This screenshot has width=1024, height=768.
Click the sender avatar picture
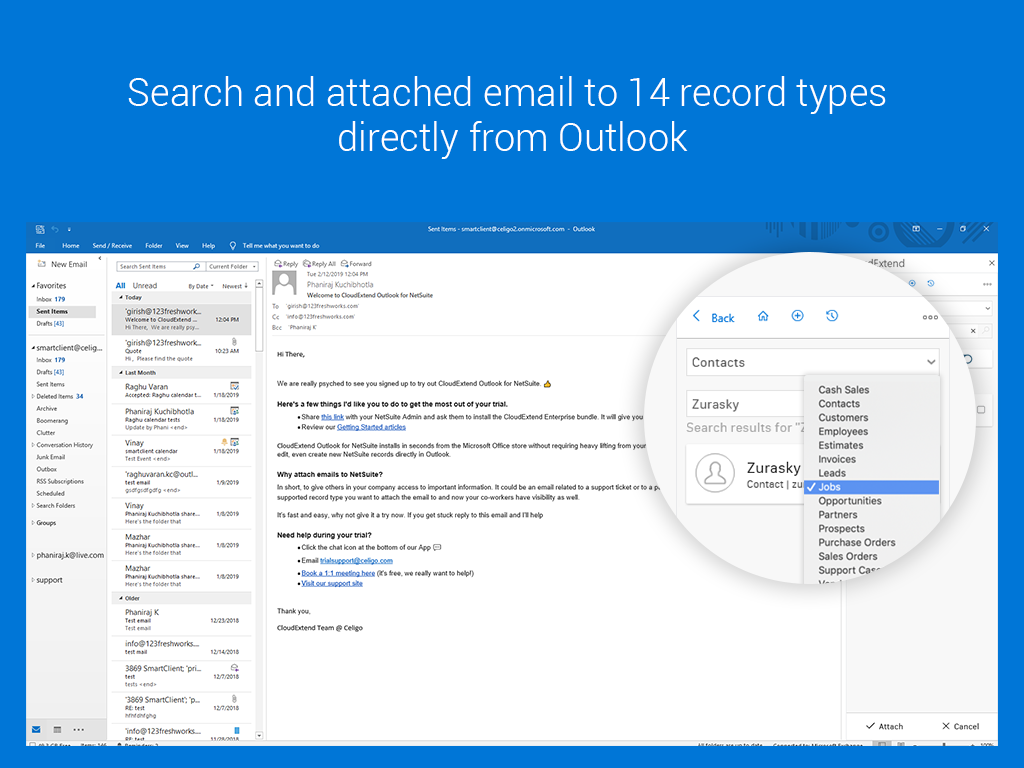pyautogui.click(x=284, y=283)
